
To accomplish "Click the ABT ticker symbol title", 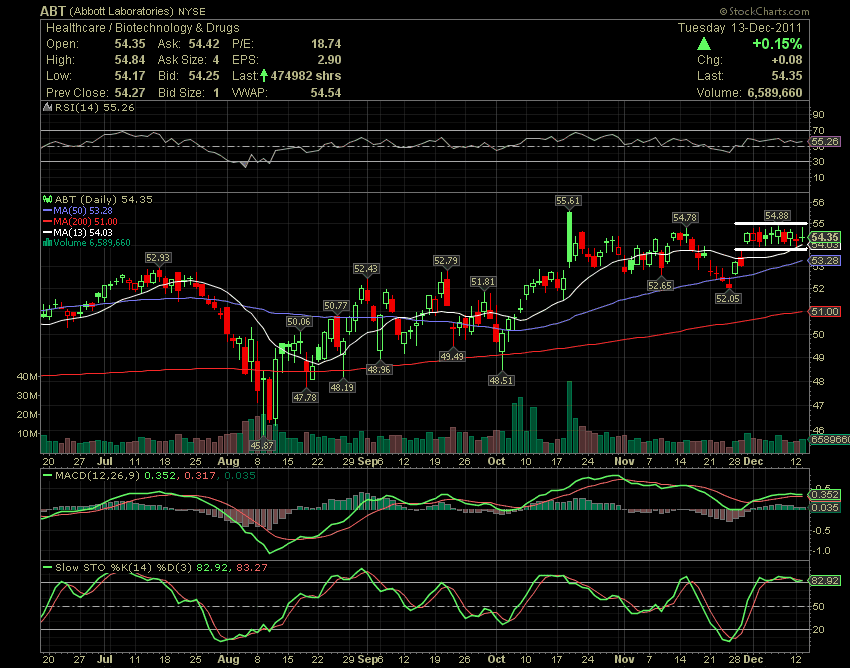I will coord(53,11).
